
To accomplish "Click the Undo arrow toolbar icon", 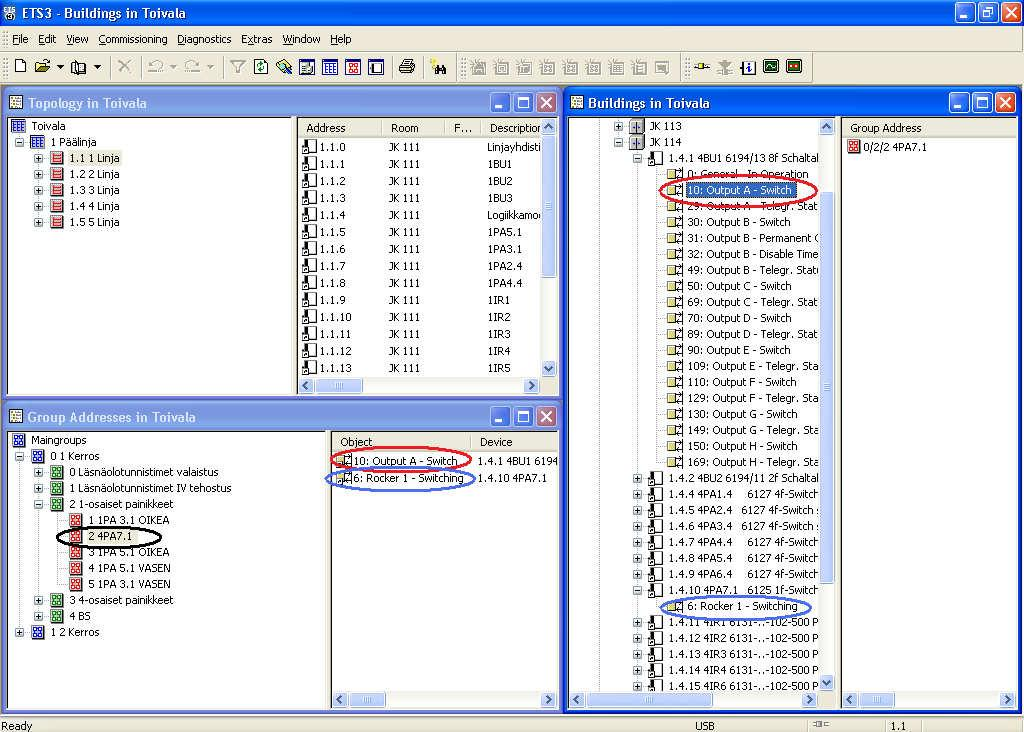I will (155, 67).
